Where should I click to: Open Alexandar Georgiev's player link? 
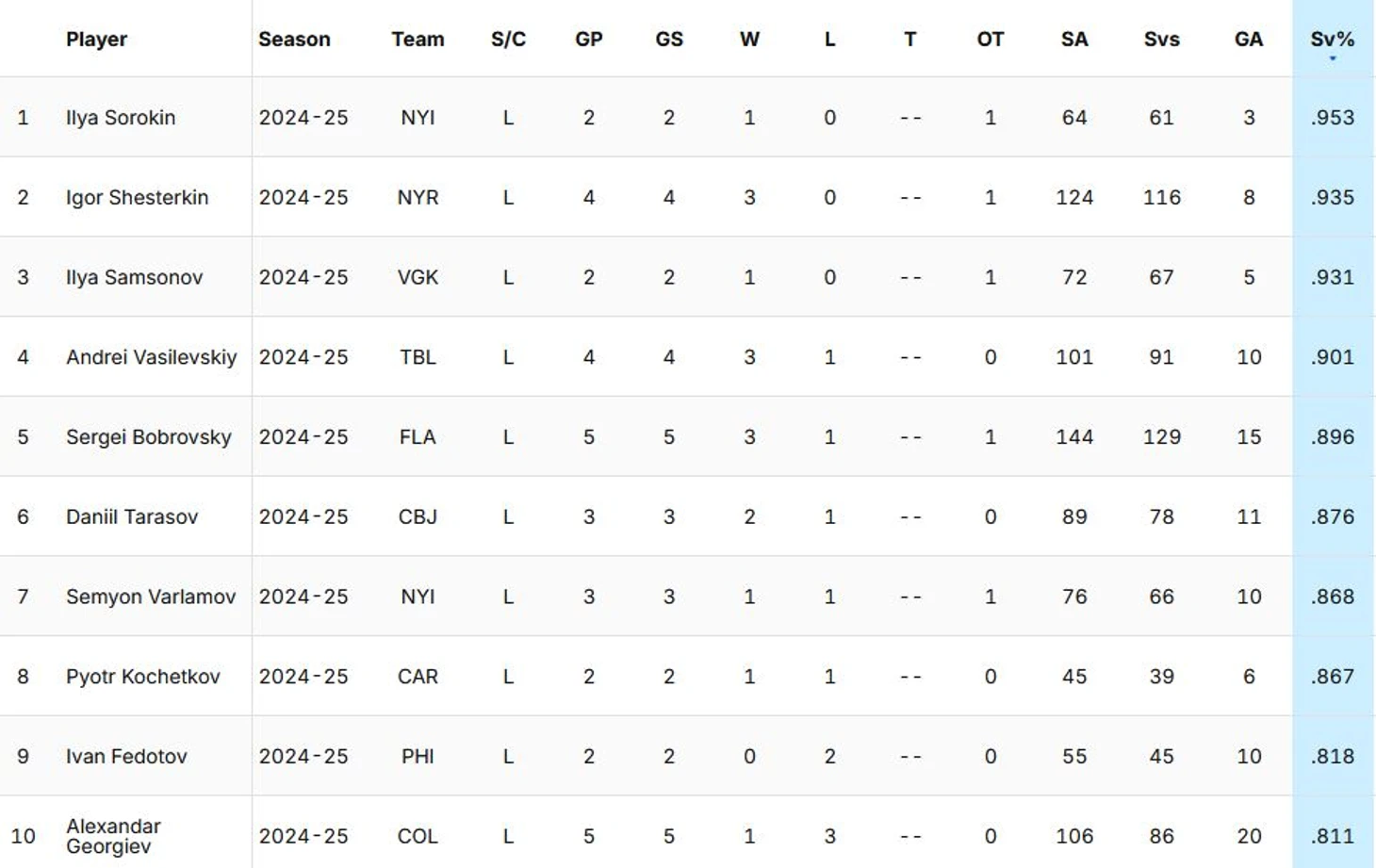click(113, 836)
